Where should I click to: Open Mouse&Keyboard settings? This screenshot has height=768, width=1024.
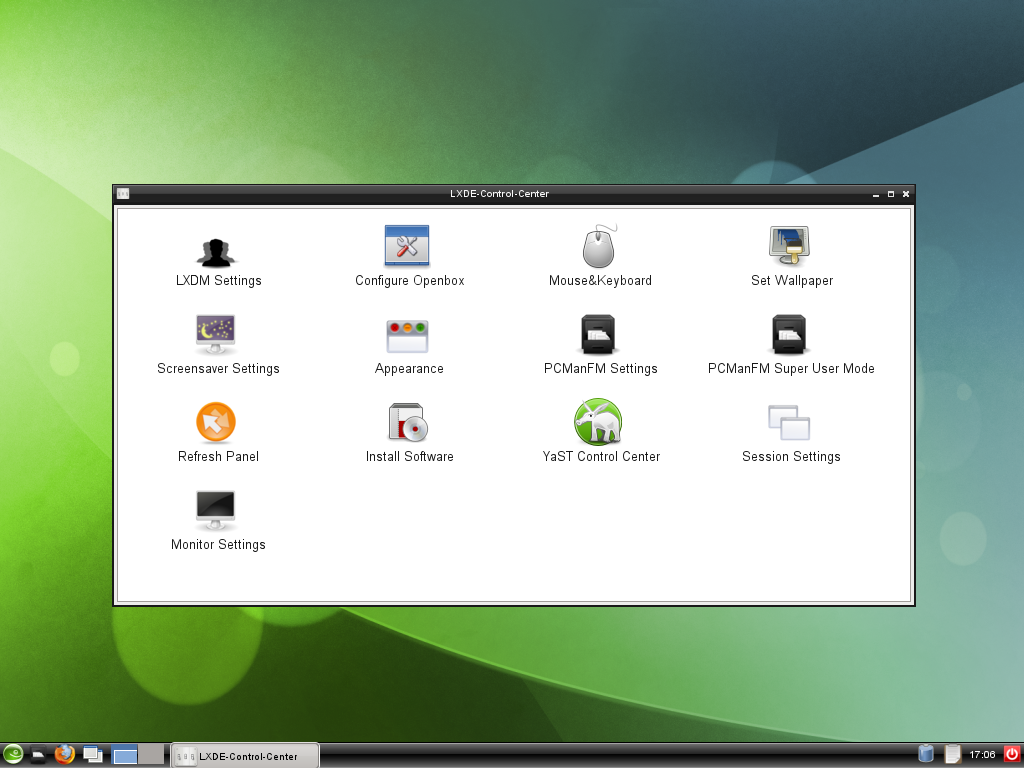(599, 247)
